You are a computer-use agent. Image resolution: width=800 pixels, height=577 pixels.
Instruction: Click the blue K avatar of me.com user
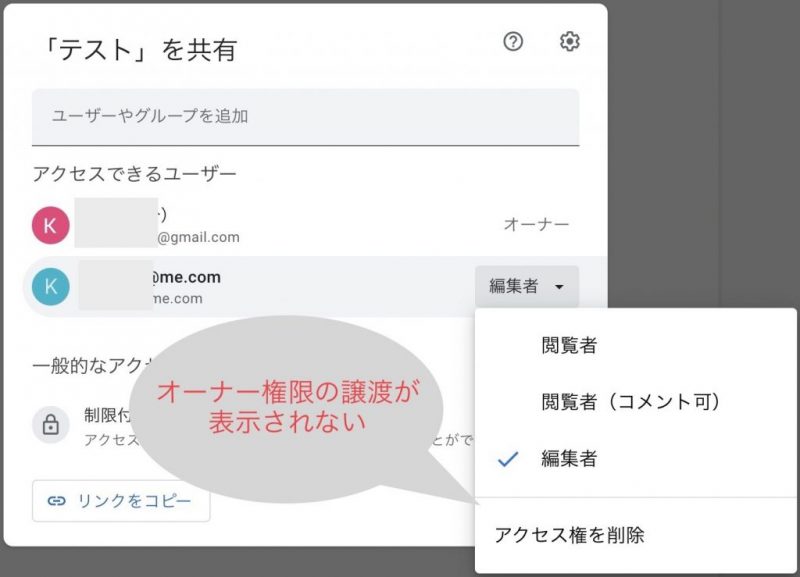[x=51, y=287]
